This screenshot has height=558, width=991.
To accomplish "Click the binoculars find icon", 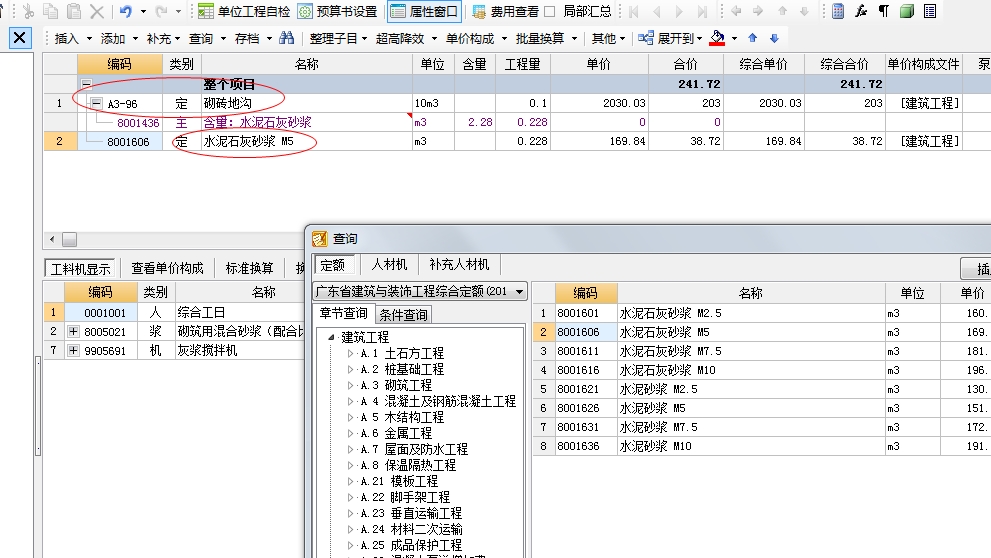I will tap(286, 38).
